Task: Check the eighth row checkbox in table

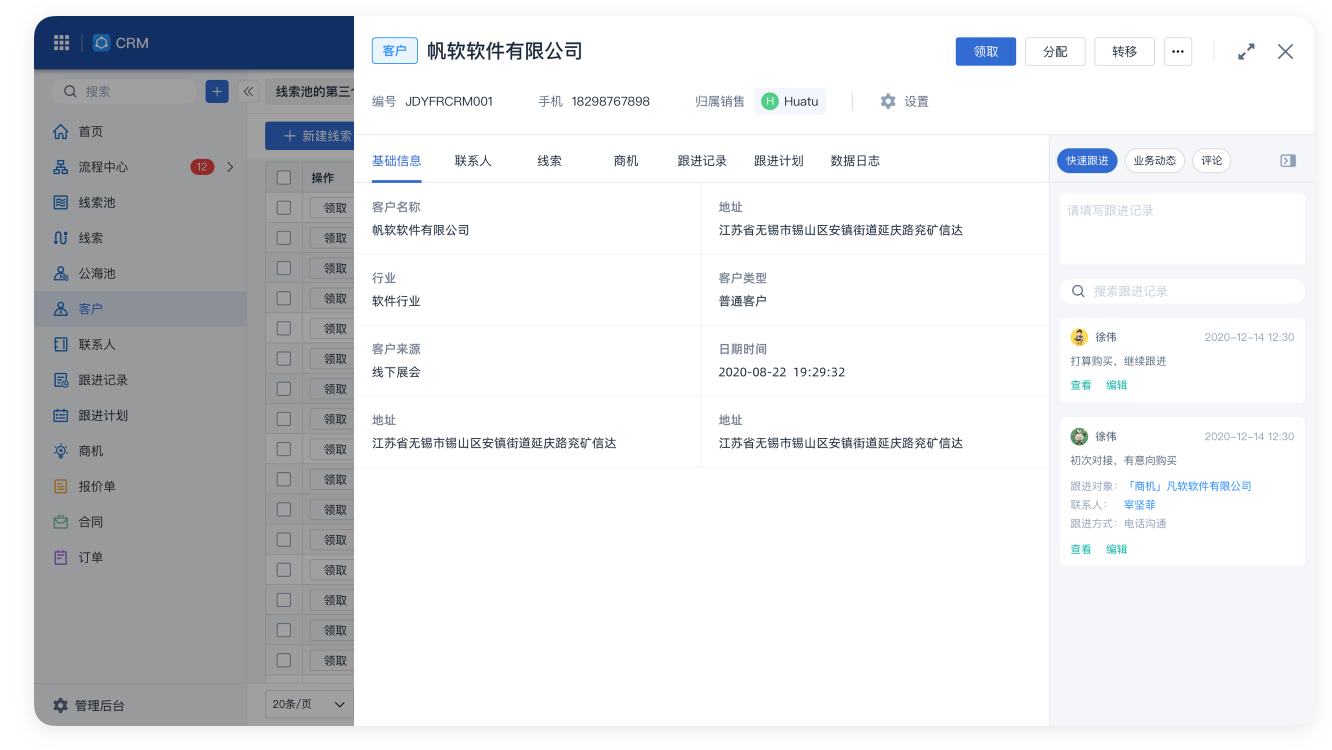Action: [284, 419]
